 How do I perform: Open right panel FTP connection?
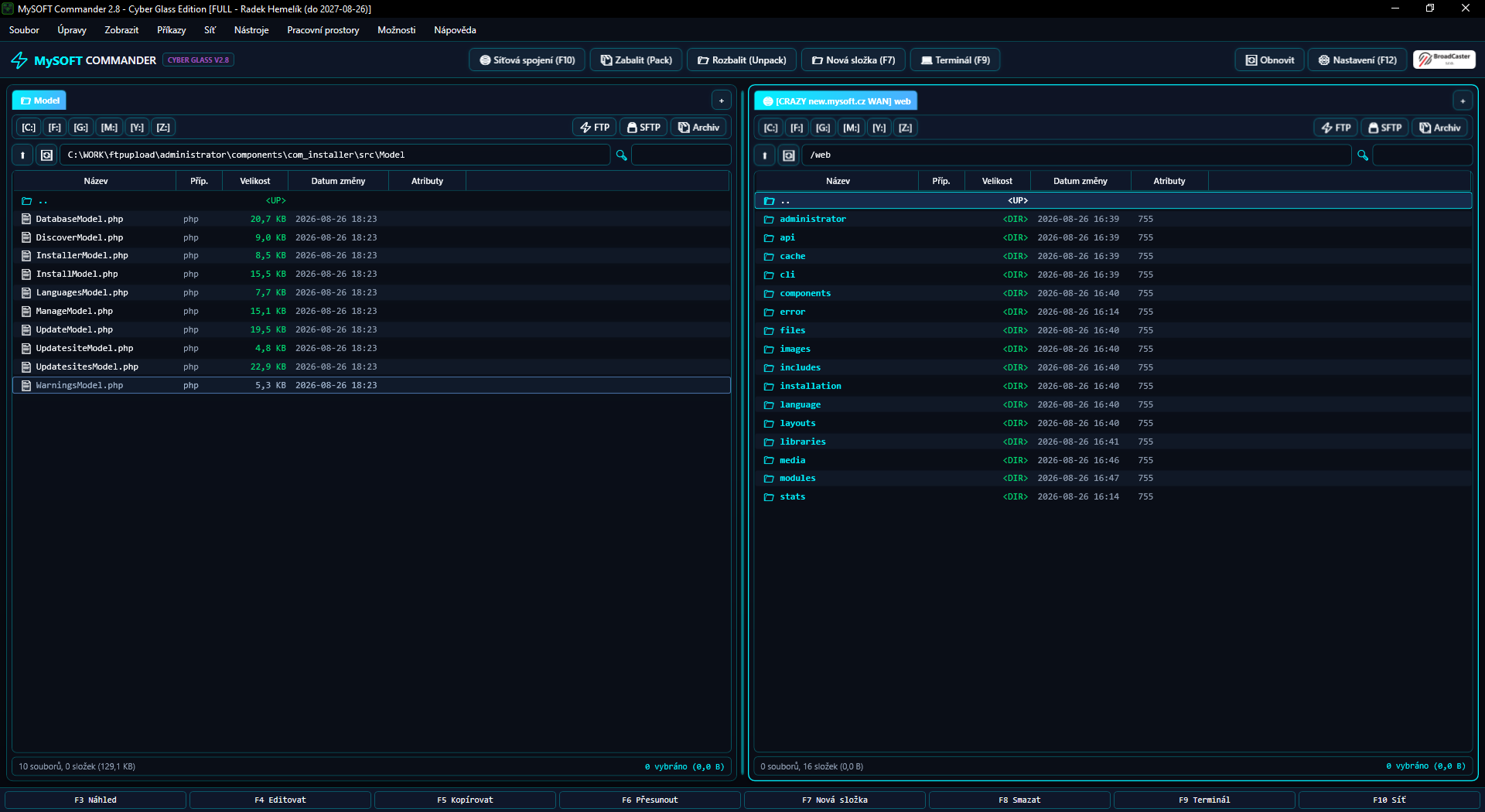pos(1336,128)
